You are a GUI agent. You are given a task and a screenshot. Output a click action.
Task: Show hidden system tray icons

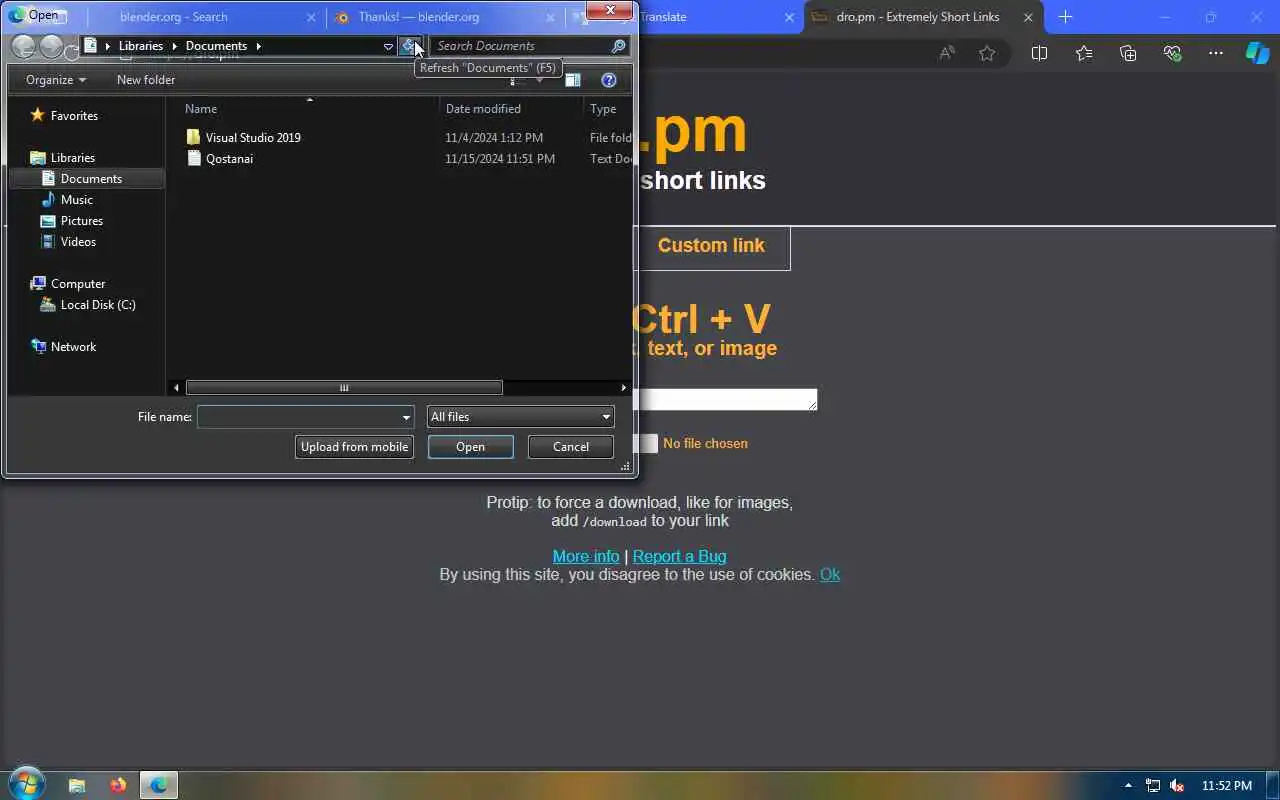[1128, 785]
